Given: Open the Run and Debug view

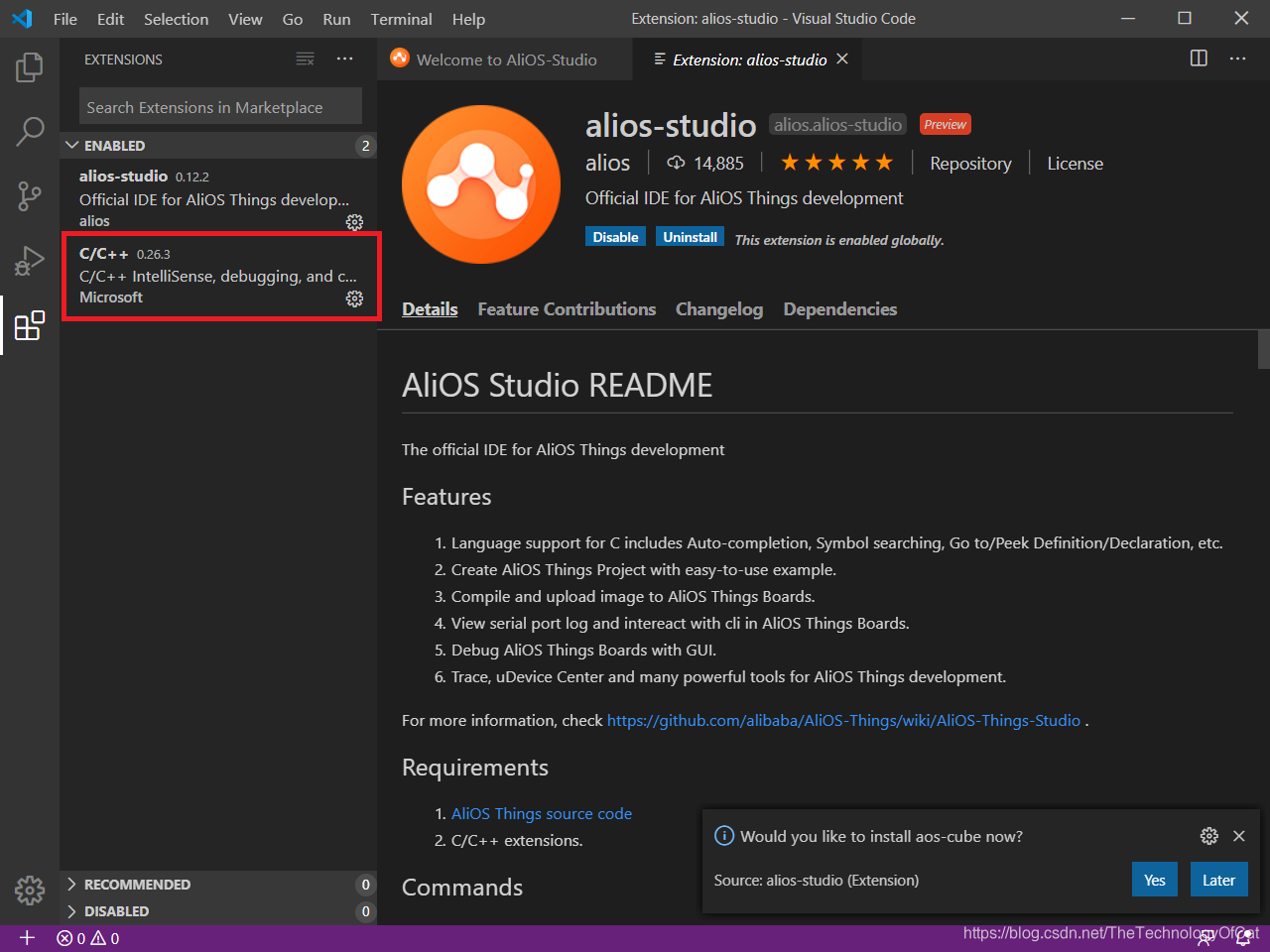Looking at the screenshot, I should 30,261.
